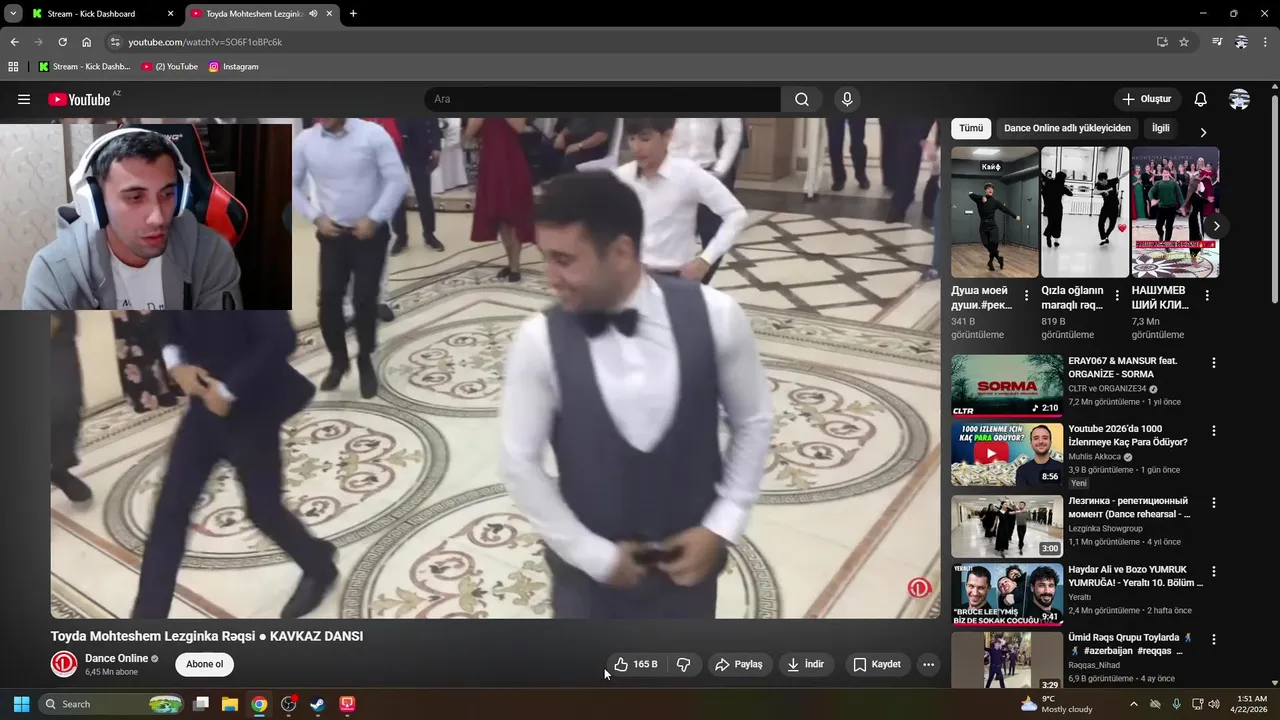Open Steam from taskbar
The image size is (1280, 720).
[317, 704]
